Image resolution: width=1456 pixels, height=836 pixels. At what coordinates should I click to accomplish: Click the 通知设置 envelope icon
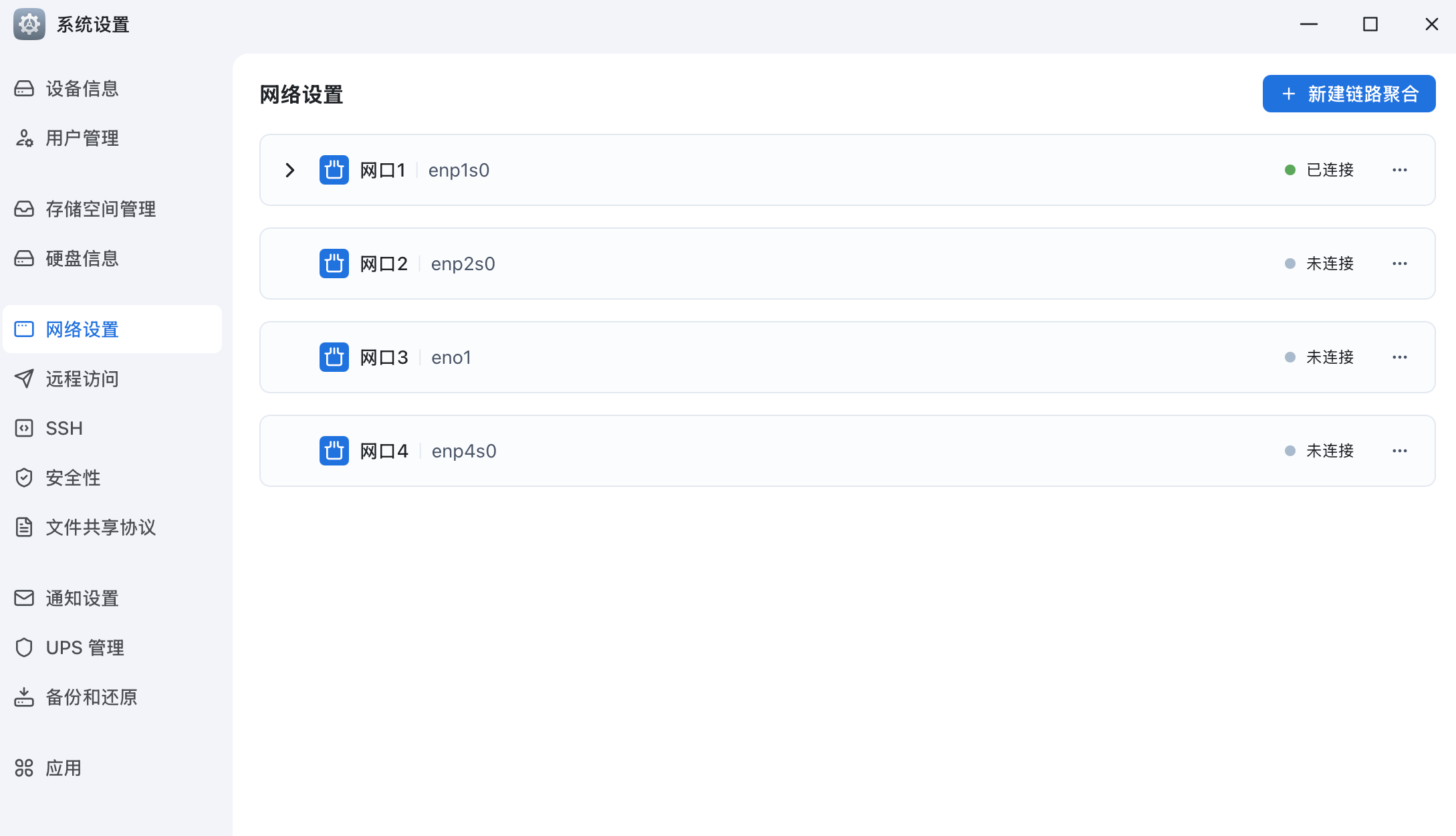click(24, 598)
